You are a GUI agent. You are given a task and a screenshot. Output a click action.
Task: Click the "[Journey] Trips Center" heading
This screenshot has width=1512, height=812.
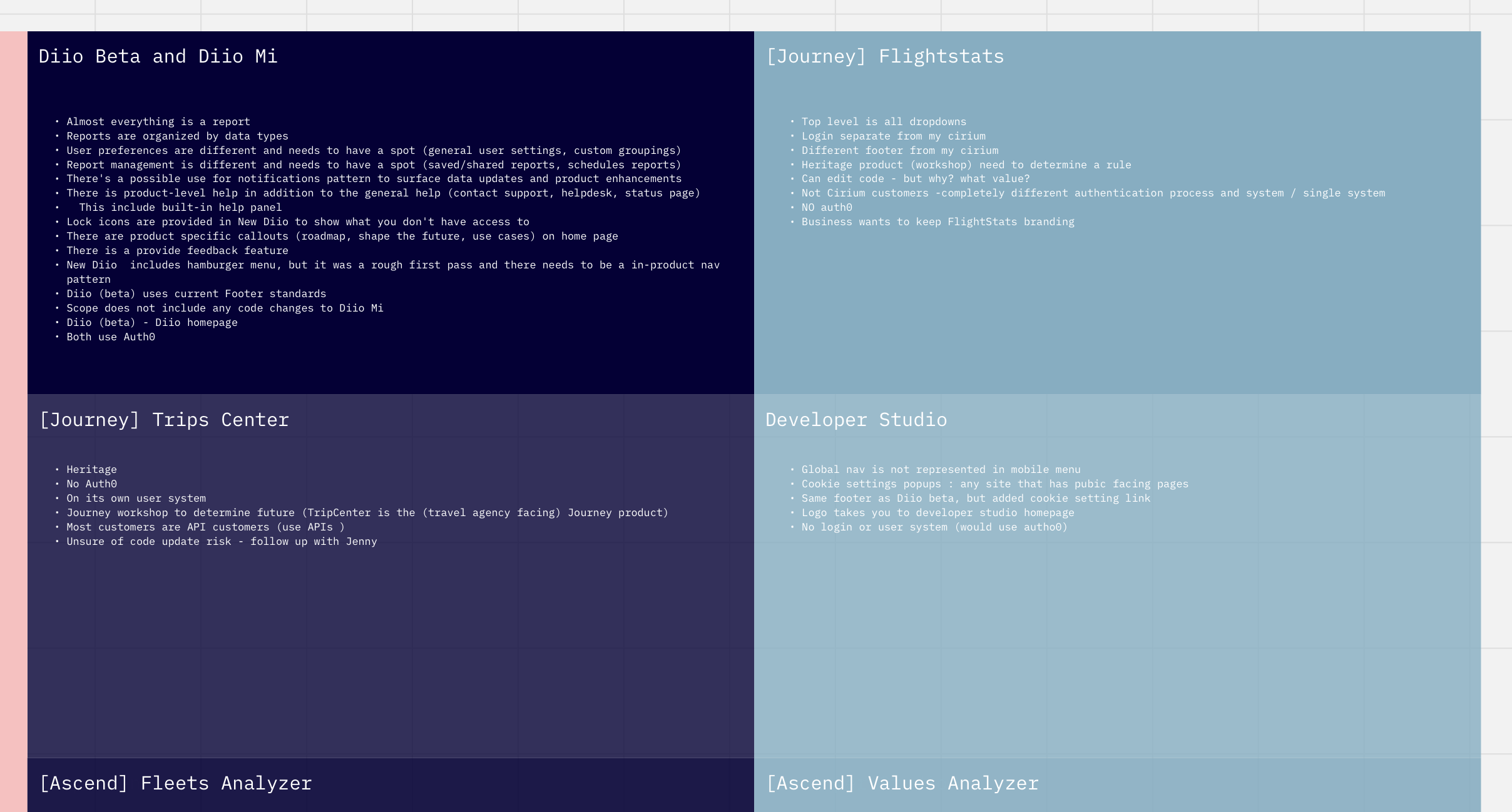tap(164, 420)
